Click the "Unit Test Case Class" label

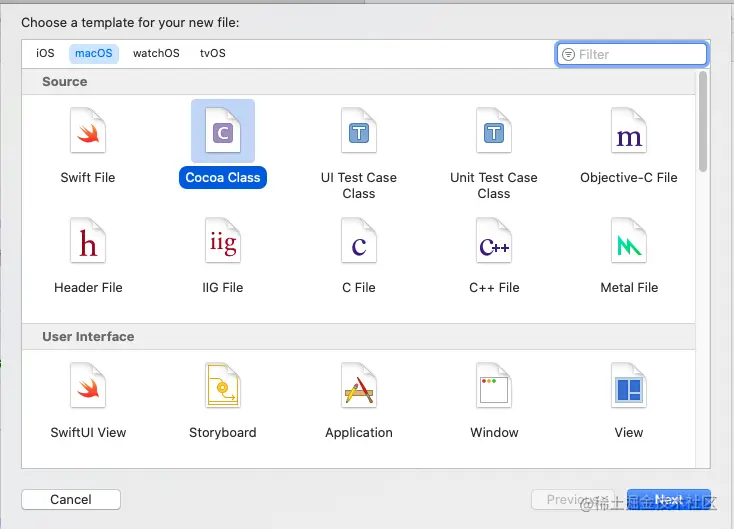494,185
